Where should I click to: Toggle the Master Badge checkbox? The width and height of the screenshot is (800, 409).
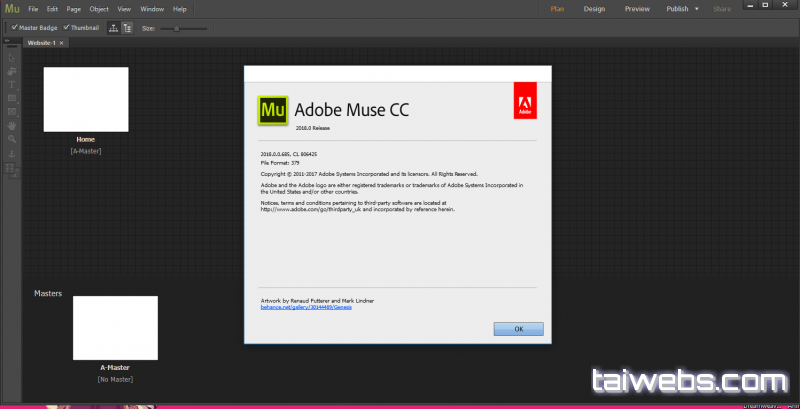pos(10,28)
